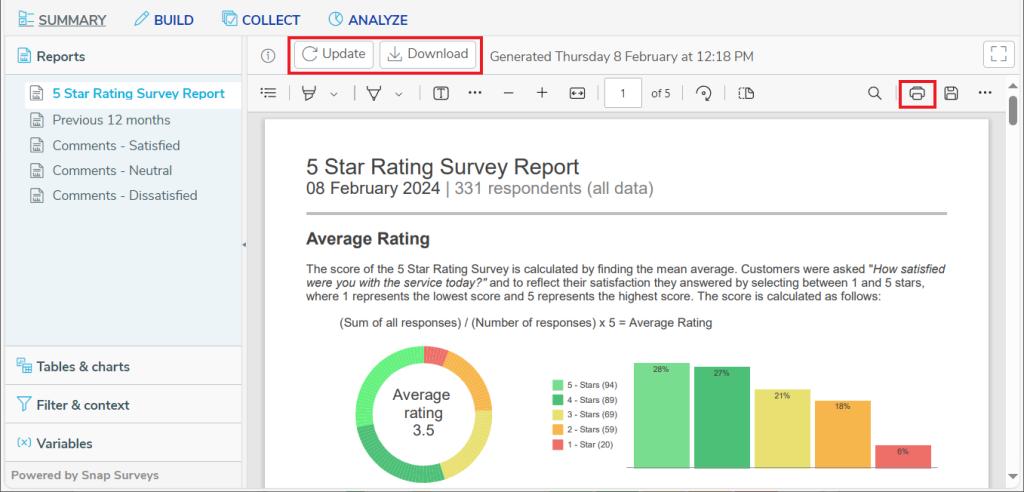Image resolution: width=1024 pixels, height=492 pixels.
Task: Open the Comments - Dissatisfied report
Action: (x=125, y=195)
